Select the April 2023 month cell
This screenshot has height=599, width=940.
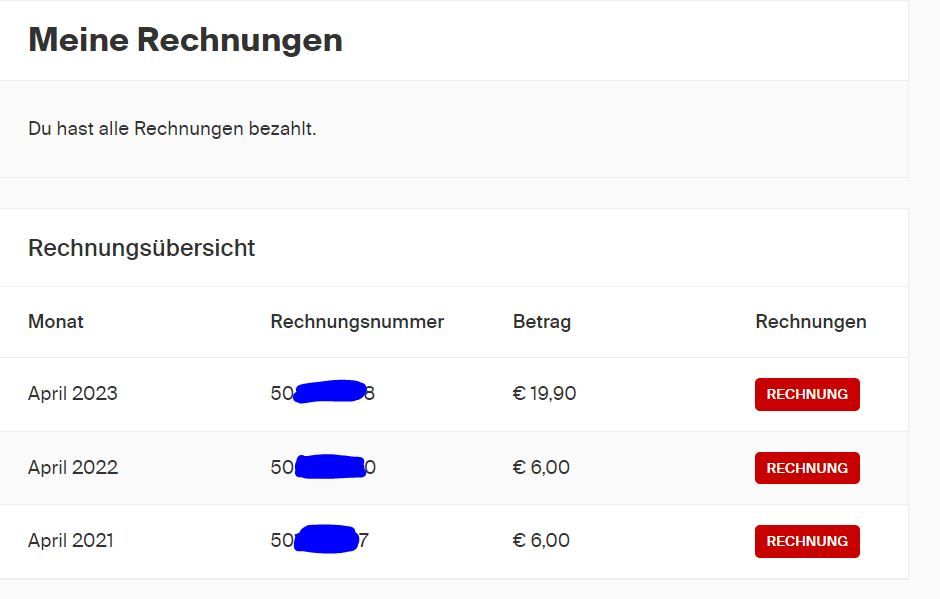(73, 393)
